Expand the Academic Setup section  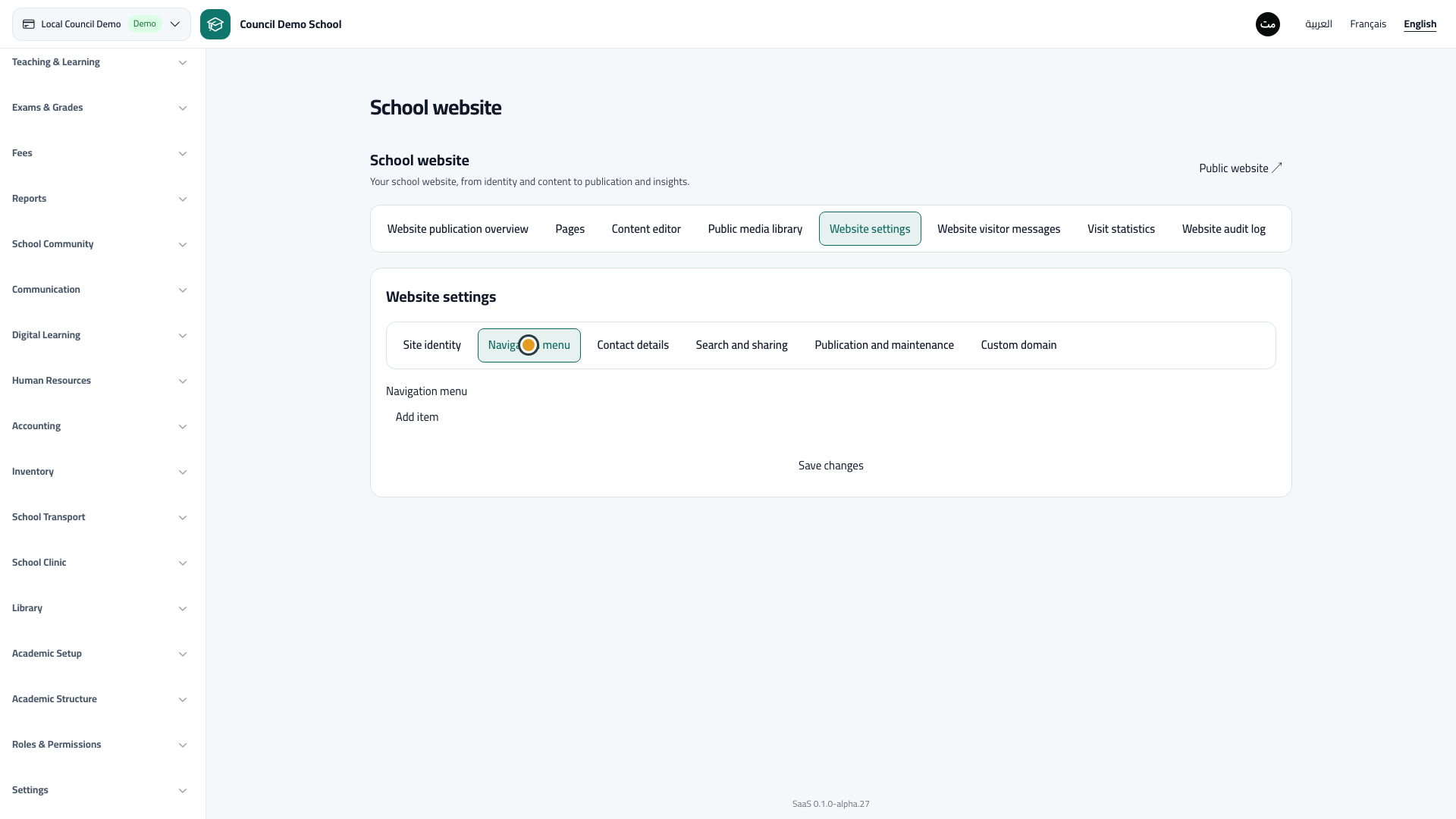pos(99,654)
